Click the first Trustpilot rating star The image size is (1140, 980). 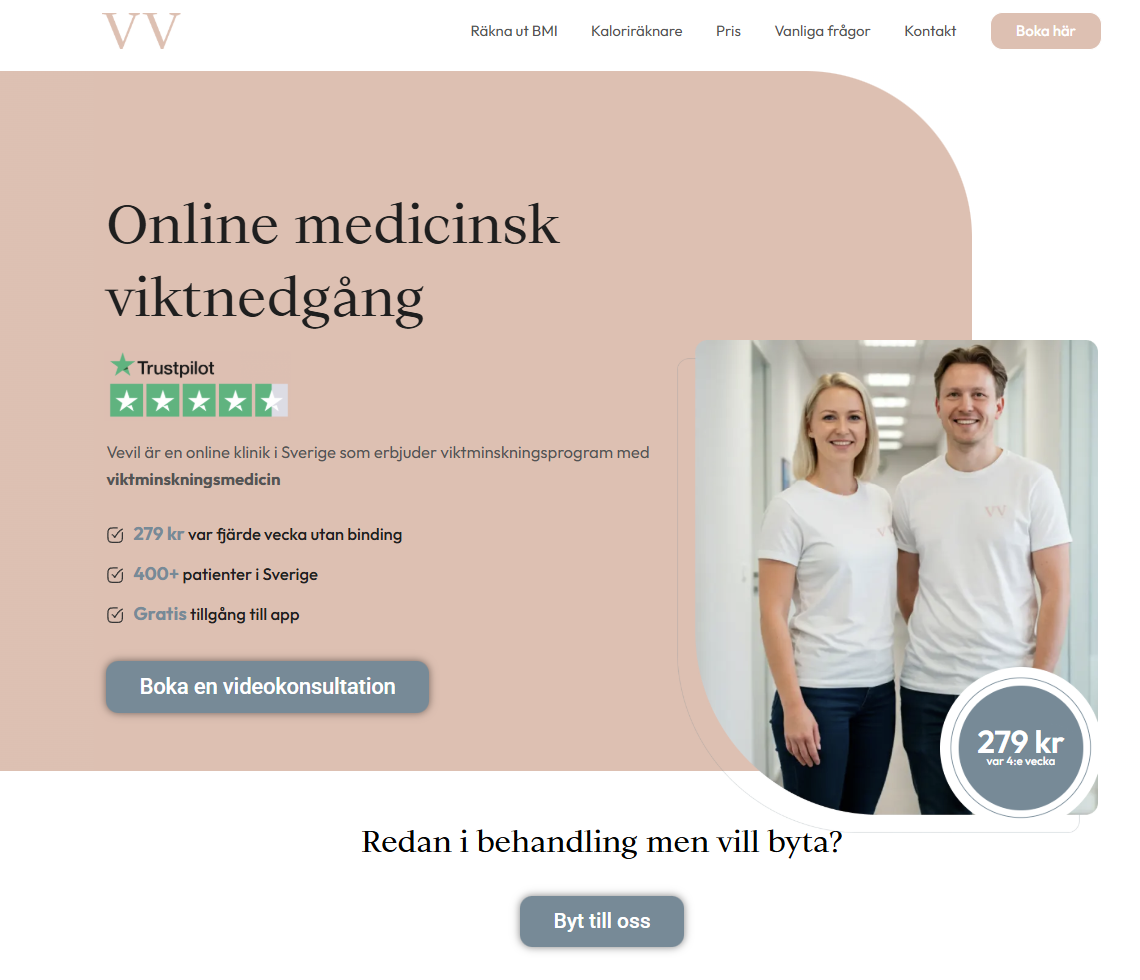[x=127, y=401]
